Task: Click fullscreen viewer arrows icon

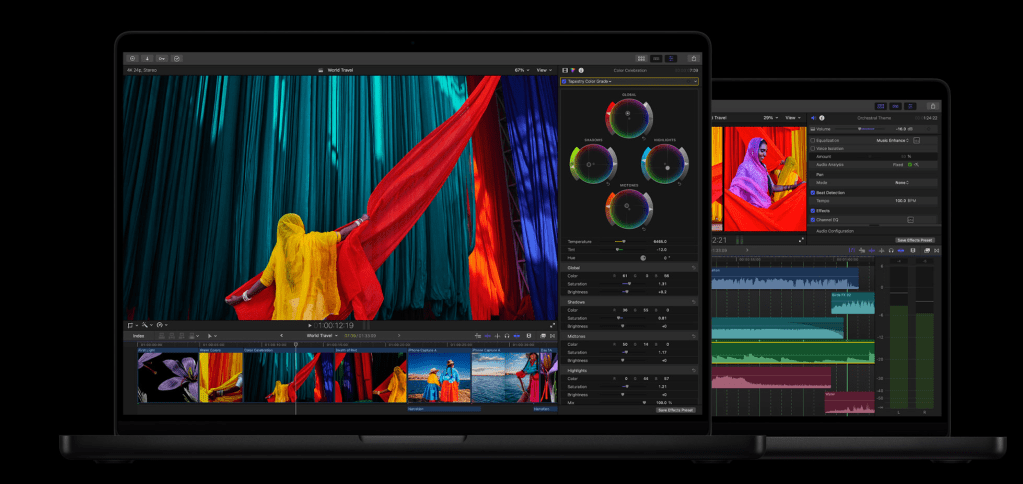Action: point(552,325)
